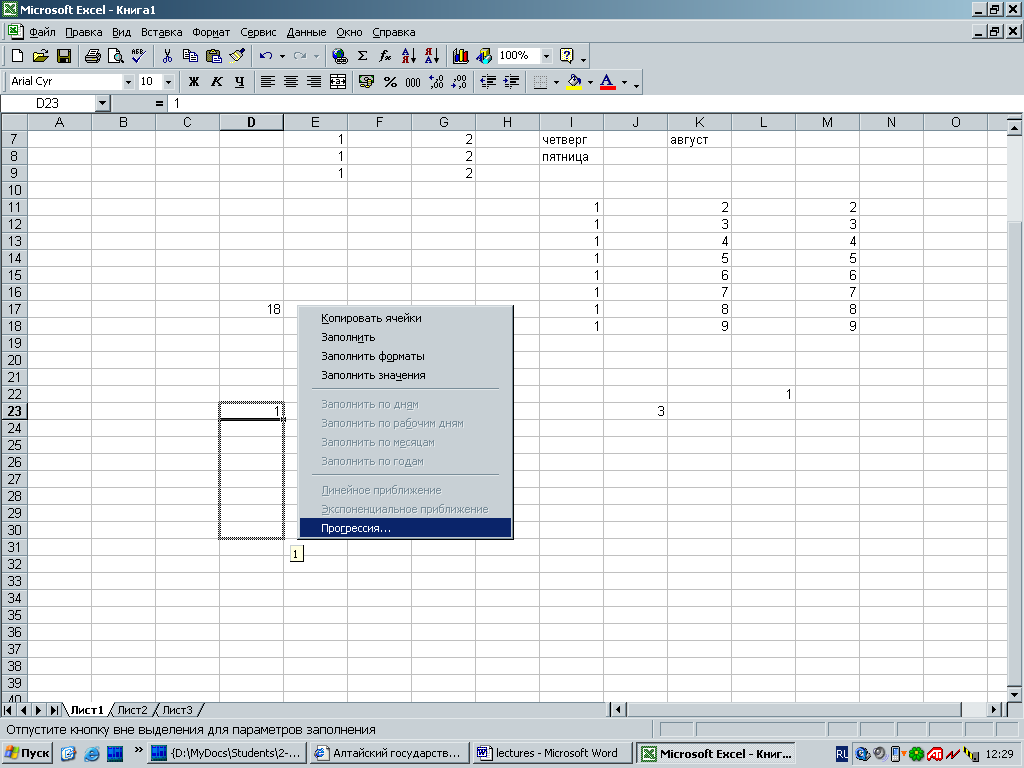Image resolution: width=1024 pixels, height=768 pixels.
Task: Select column D header
Action: 251,122
